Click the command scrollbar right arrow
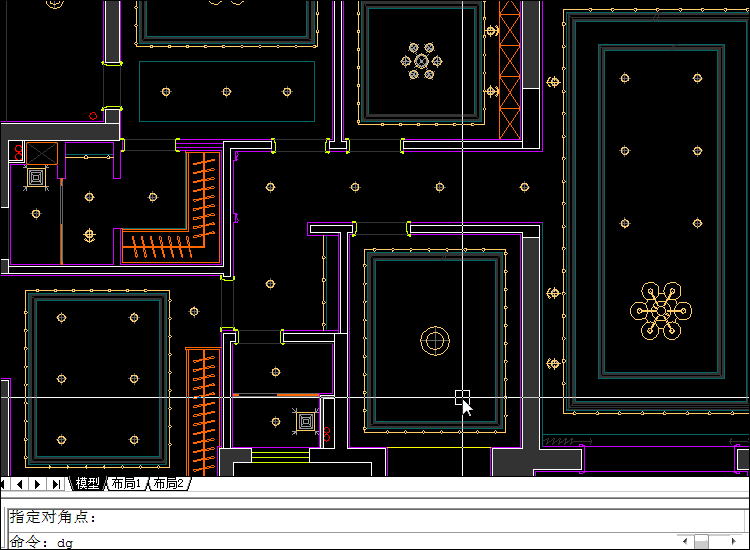750x550 pixels. pyautogui.click(x=734, y=541)
